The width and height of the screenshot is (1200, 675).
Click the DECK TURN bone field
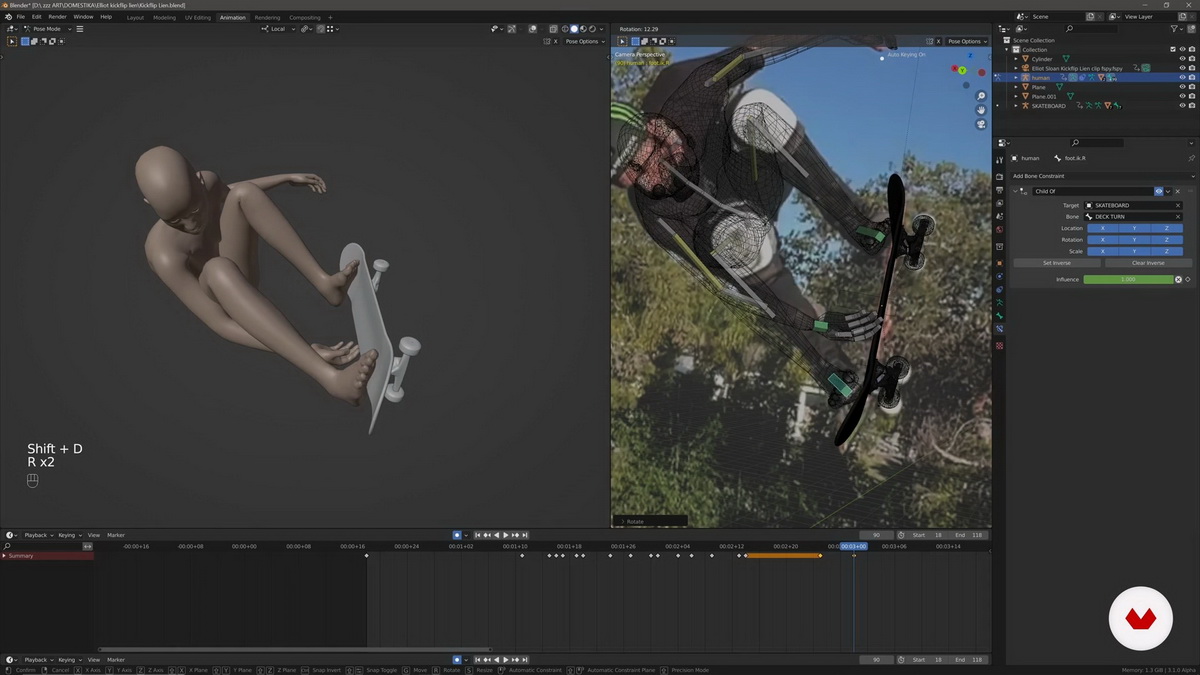pyautogui.click(x=1127, y=216)
